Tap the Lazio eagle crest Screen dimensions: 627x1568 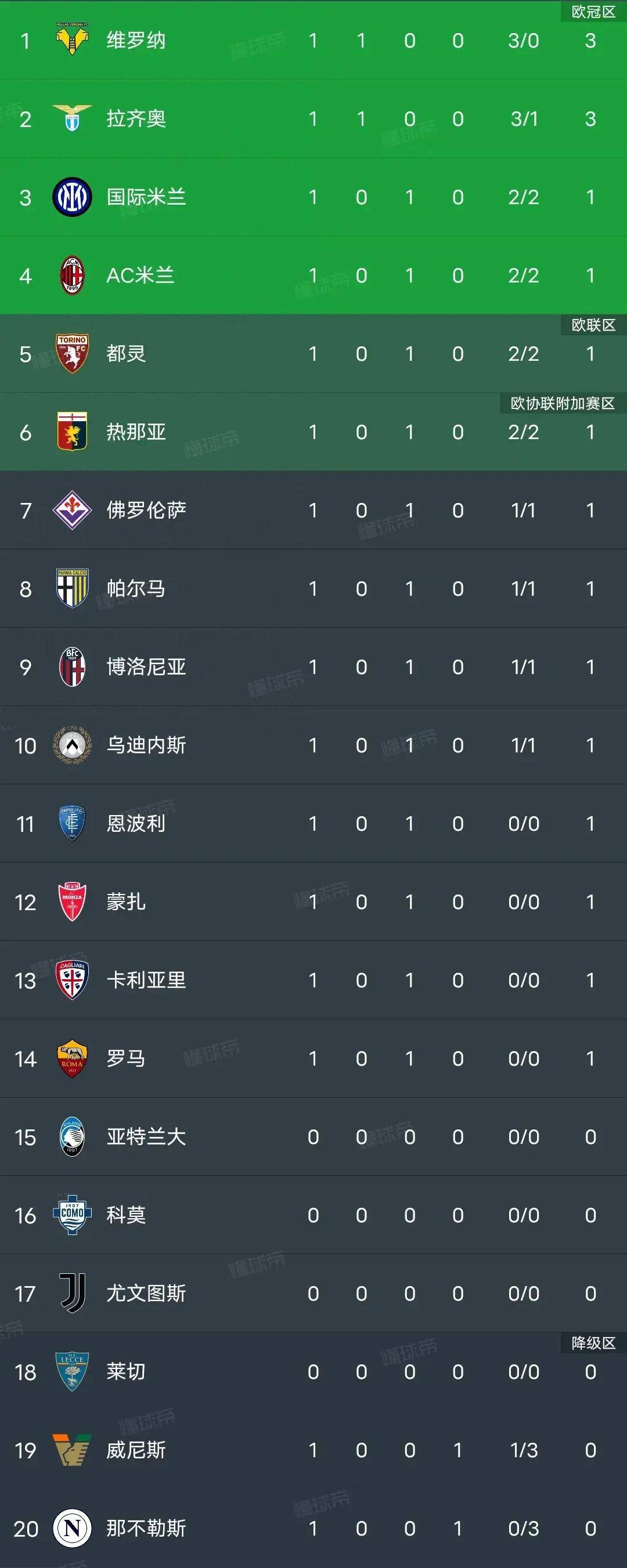[x=72, y=118]
